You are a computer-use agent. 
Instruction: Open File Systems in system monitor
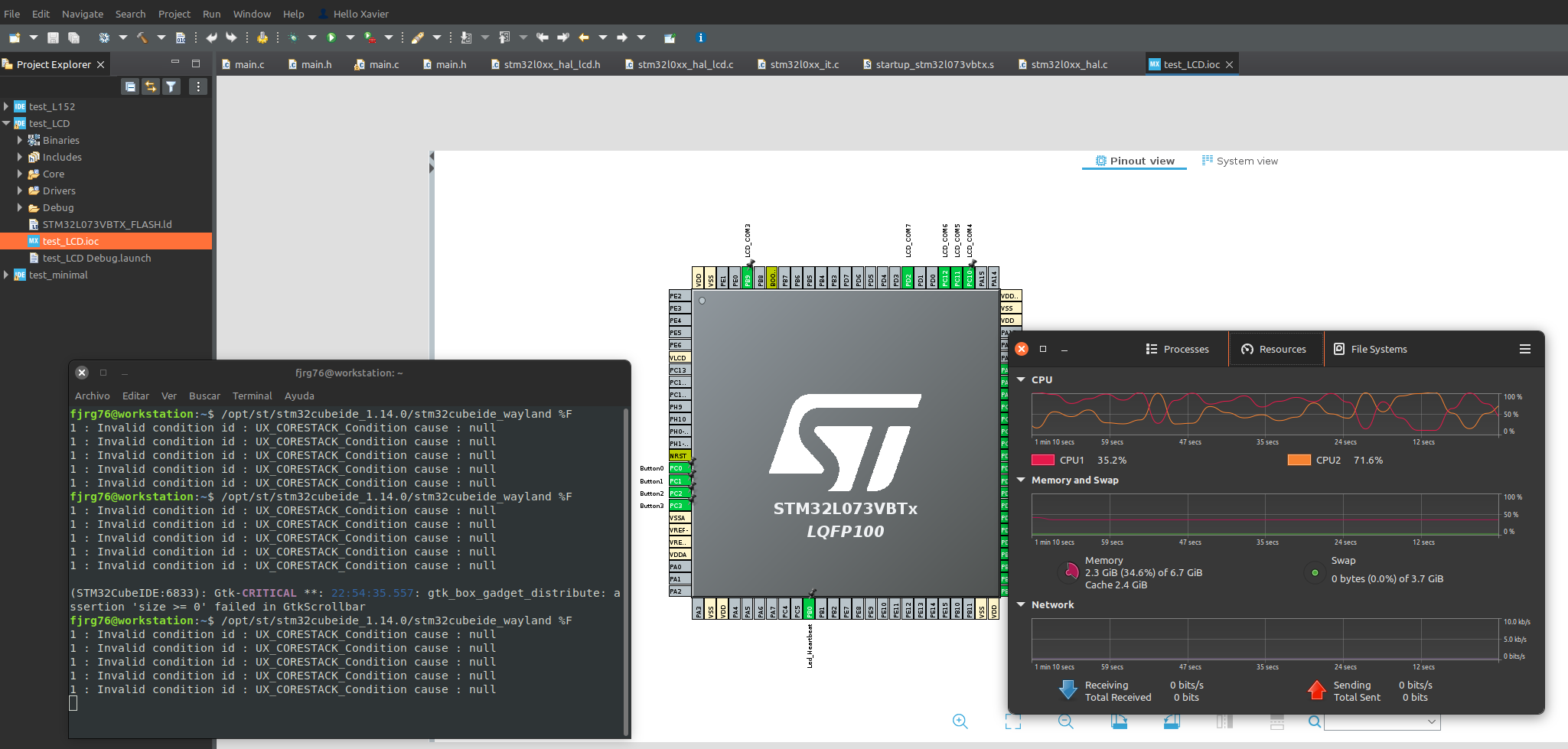tap(1371, 349)
